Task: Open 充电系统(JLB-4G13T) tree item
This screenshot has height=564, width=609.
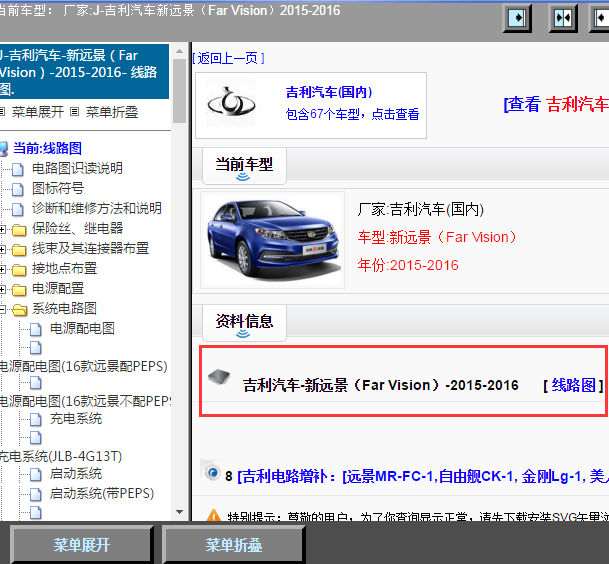Action: 61,456
